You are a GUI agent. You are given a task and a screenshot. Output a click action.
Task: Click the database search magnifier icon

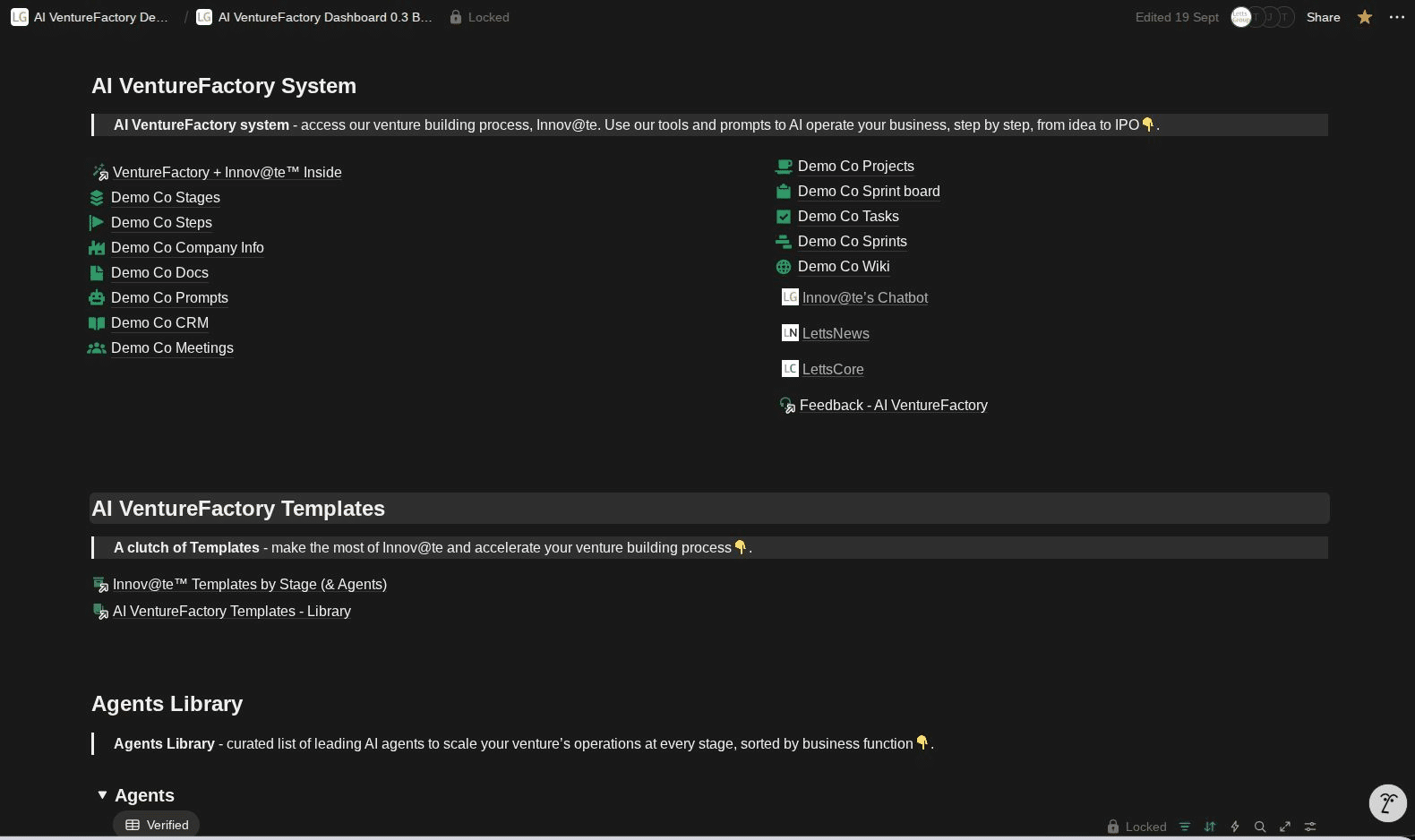tap(1260, 827)
